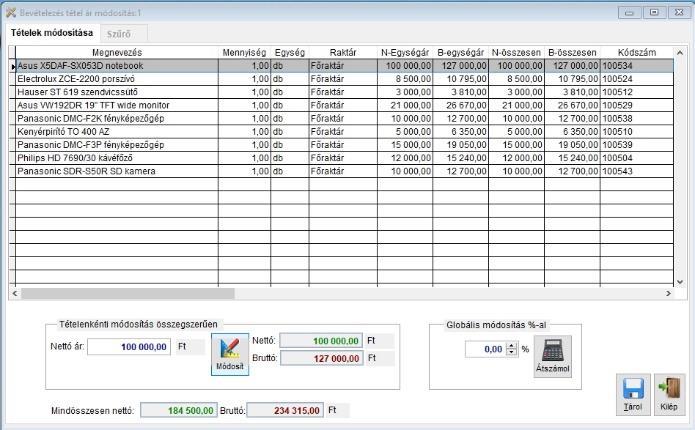Screen dimensions: 695x430
Task: Save with the Tárol floppy disk icon
Action: [633, 394]
